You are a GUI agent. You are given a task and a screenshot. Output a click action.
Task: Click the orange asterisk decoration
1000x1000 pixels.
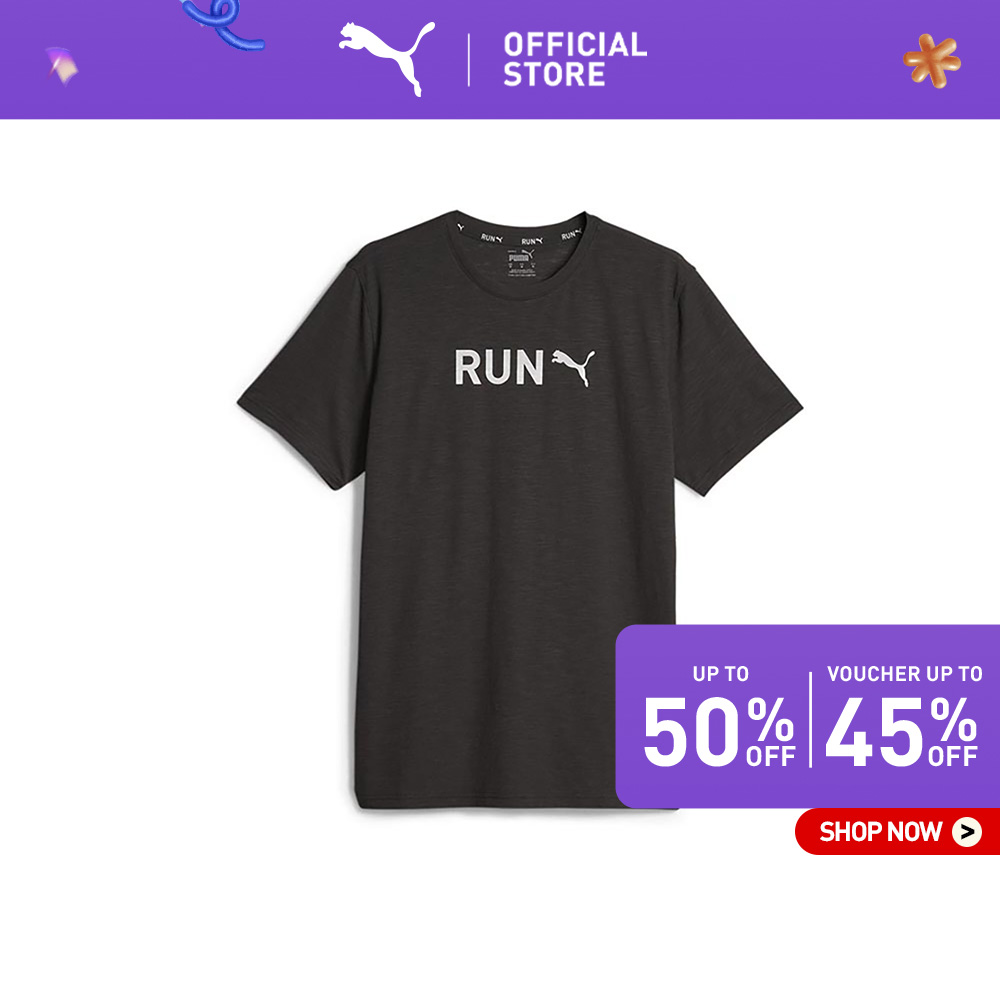click(932, 61)
